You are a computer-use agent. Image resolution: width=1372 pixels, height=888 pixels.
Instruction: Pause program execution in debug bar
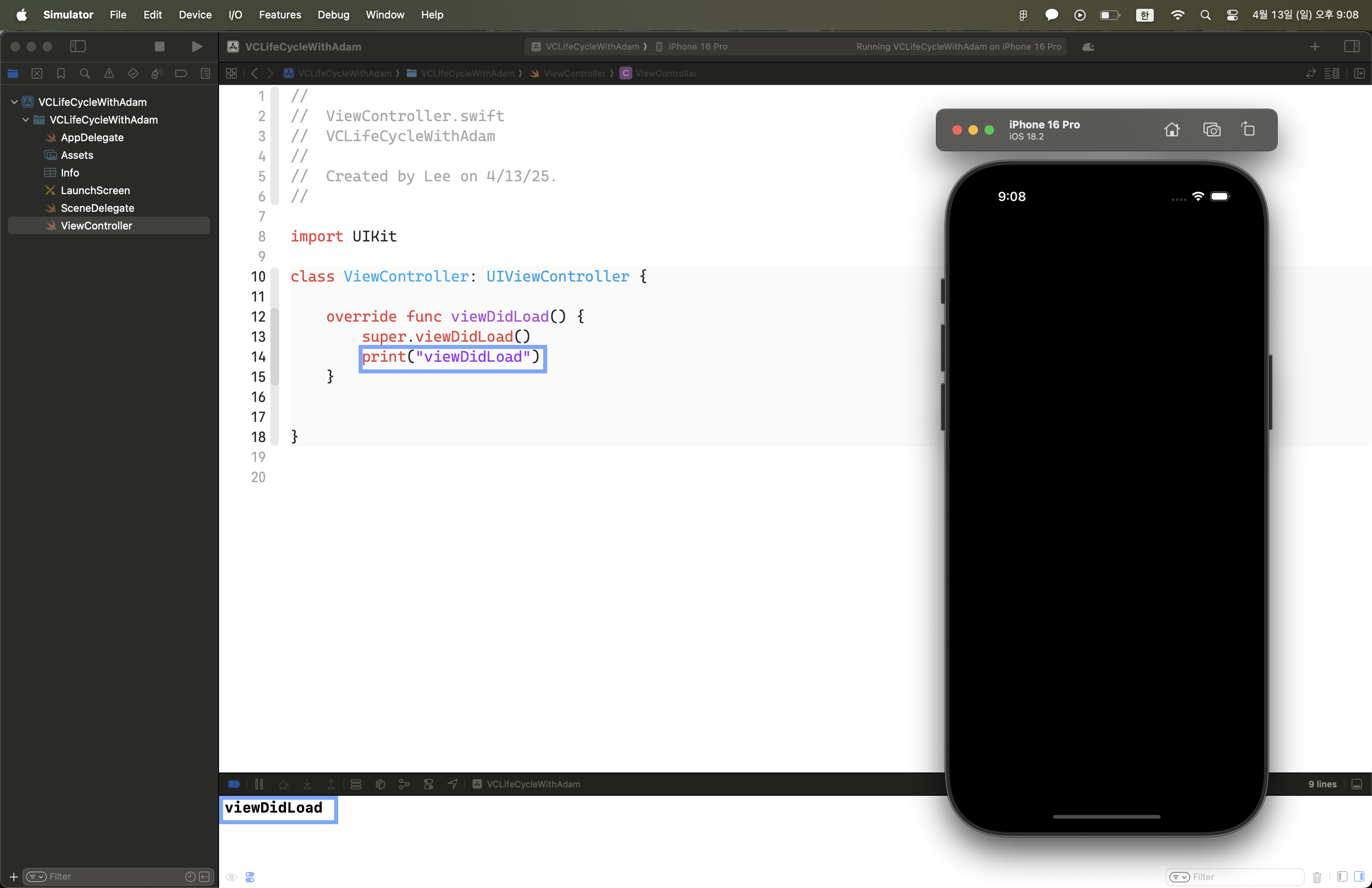[x=259, y=784]
